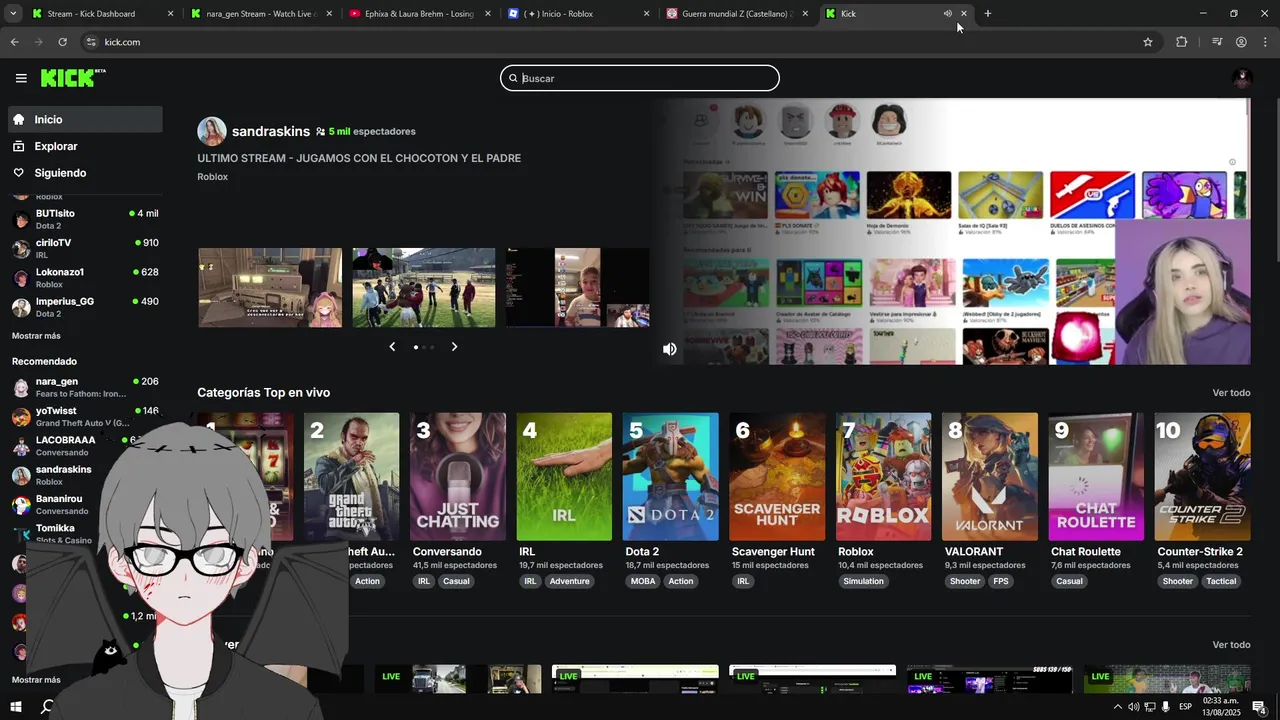Screen dimensions: 1280x720
Task: Open Lokonazo1 channel in sidebar
Action: click(x=85, y=278)
